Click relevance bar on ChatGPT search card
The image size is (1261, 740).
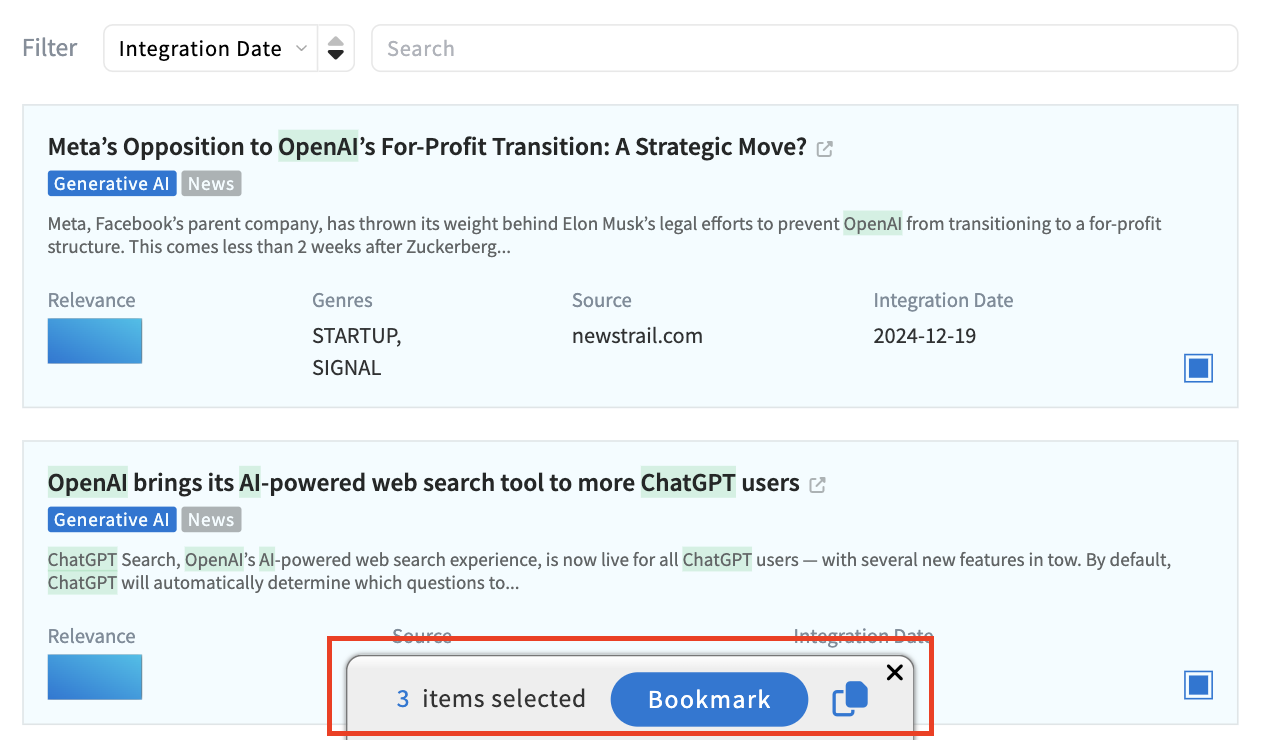coord(95,677)
